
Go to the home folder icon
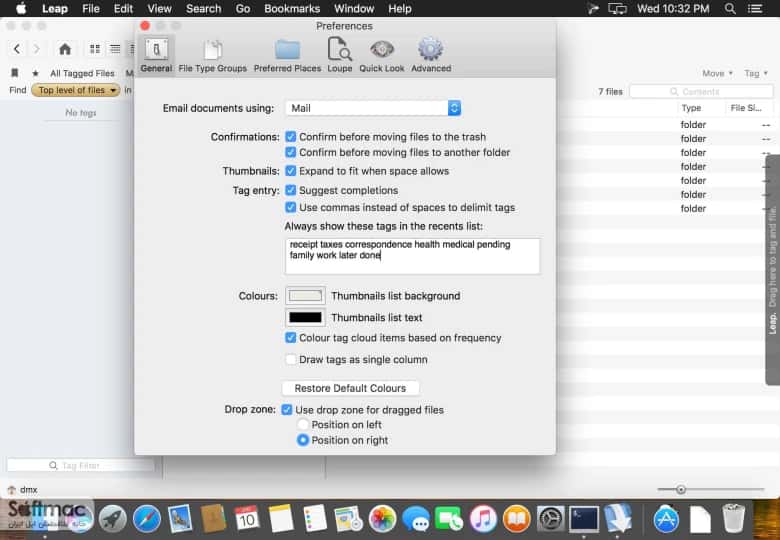click(x=65, y=49)
